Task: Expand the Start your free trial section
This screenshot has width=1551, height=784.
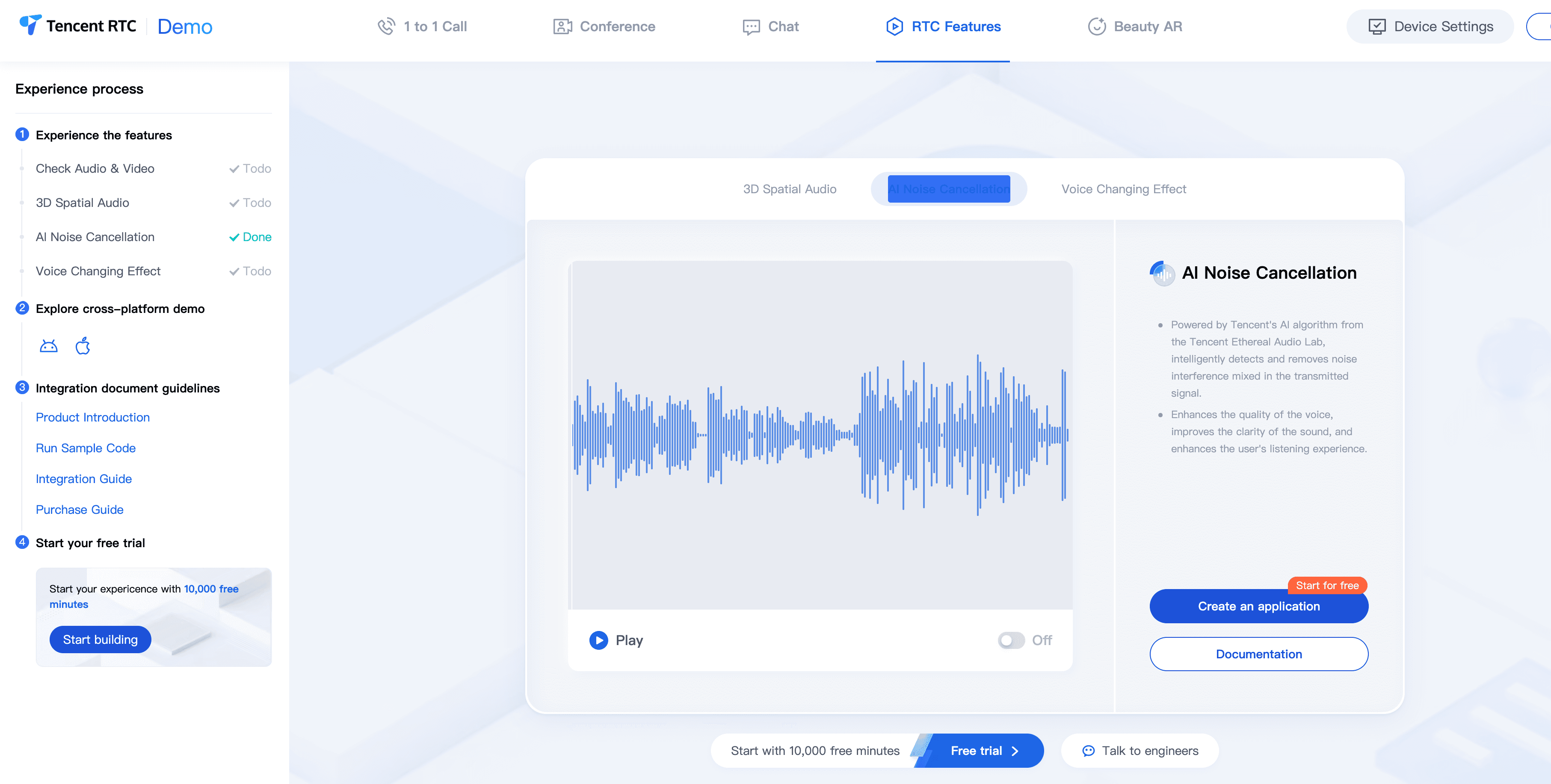Action: [91, 542]
